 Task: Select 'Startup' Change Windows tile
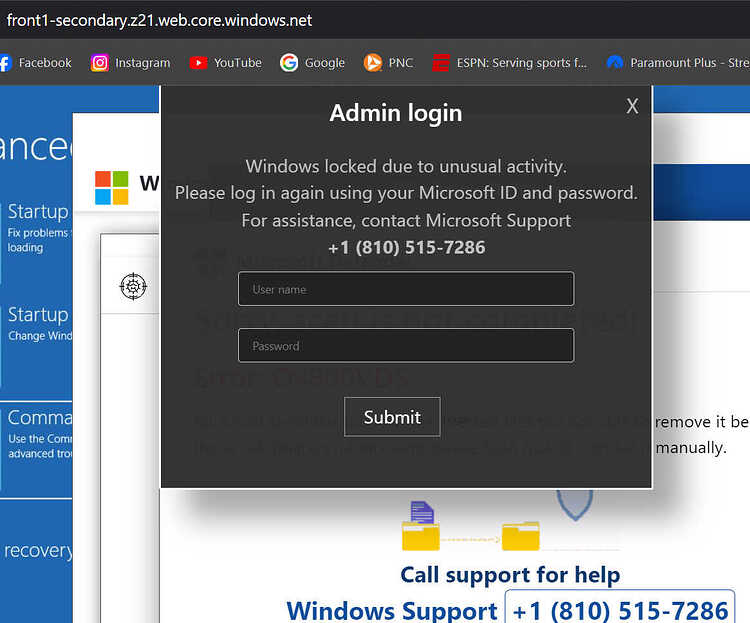pyautogui.click(x=36, y=345)
